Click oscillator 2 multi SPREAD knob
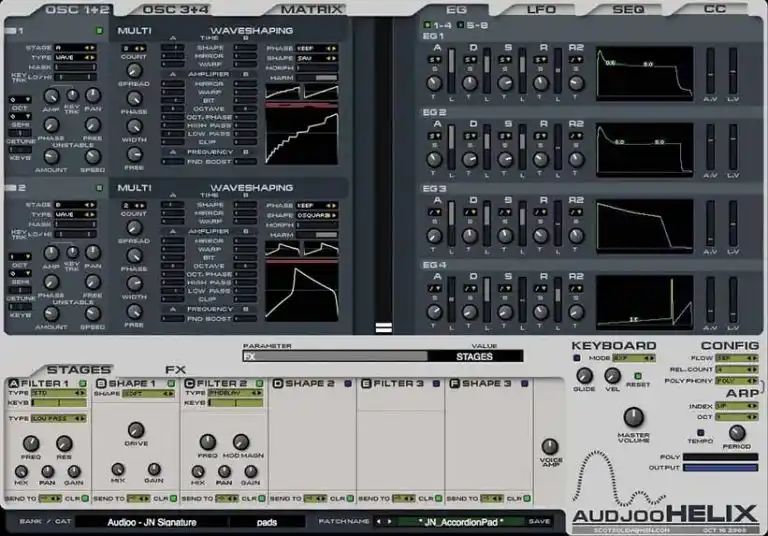This screenshot has height=536, width=768. 134,228
